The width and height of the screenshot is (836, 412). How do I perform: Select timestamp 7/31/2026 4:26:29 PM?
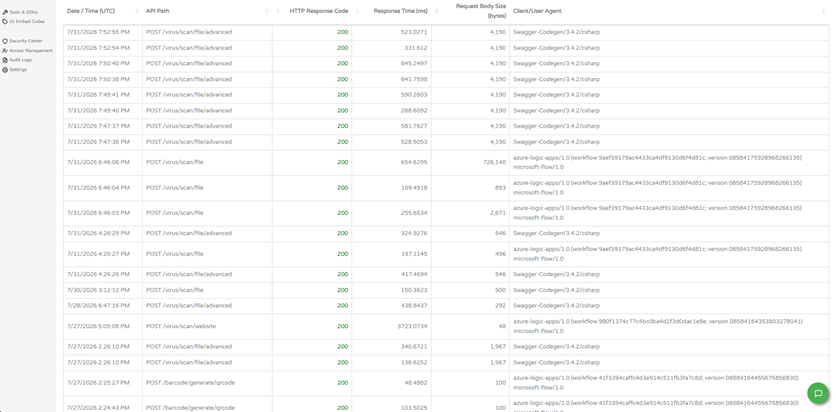tap(98, 233)
